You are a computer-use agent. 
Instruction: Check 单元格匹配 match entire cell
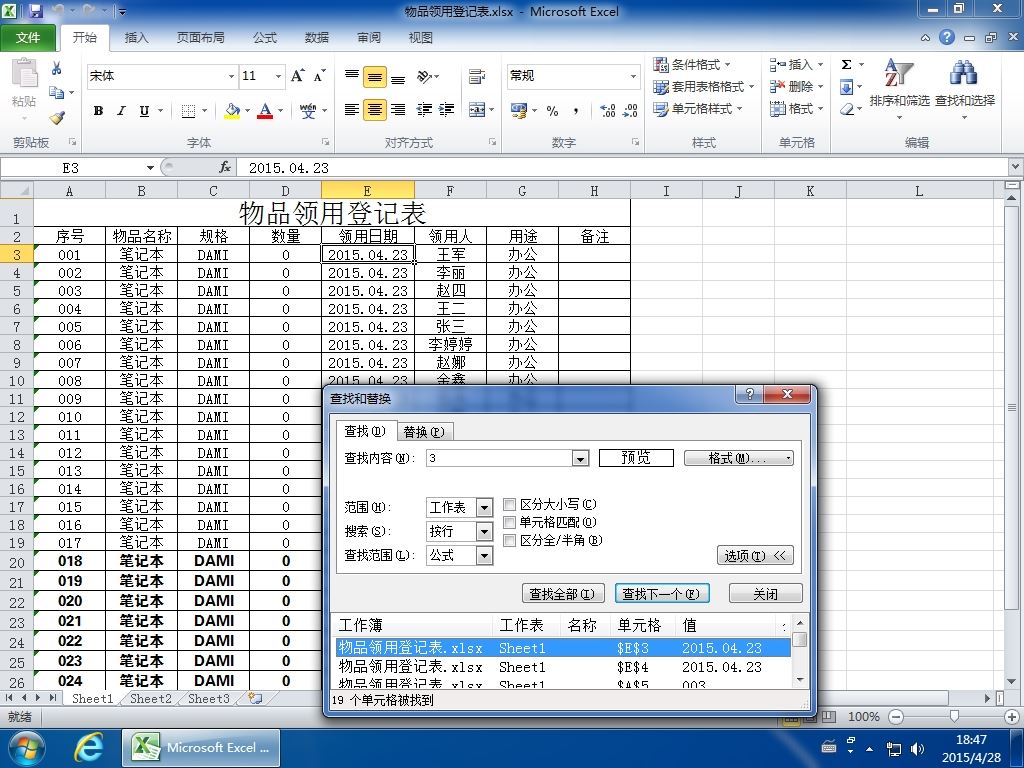509,522
